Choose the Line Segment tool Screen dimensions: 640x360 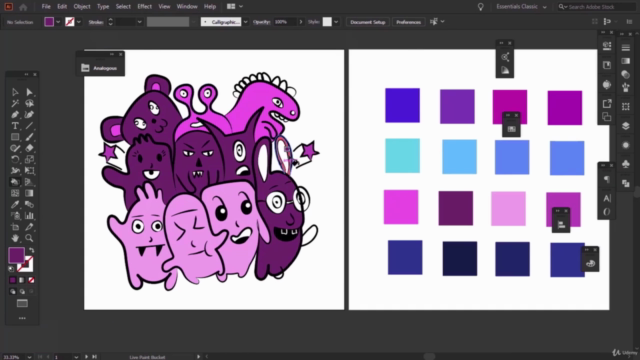(29, 126)
